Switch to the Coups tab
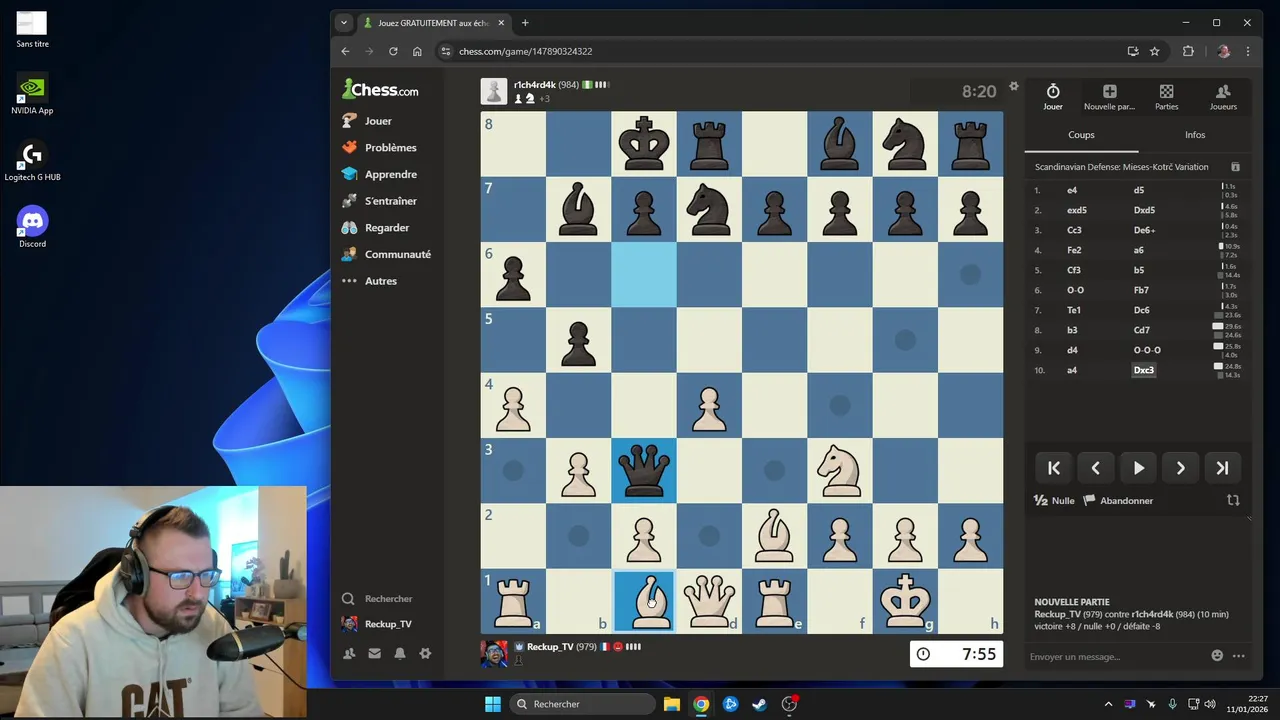Viewport: 1280px width, 720px height. 1081,135
